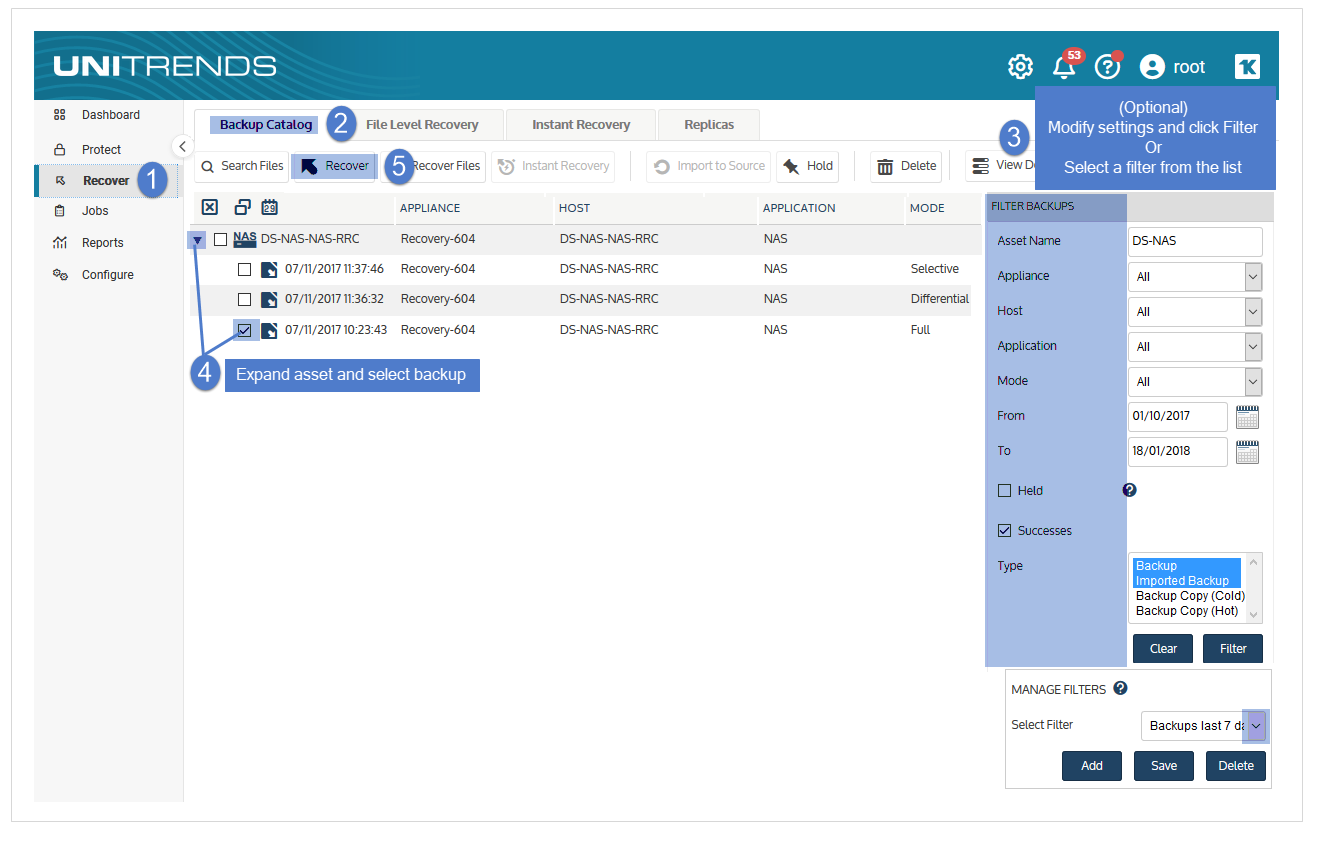Click the Kaseya K logo icon
Viewport: 1338px width, 851px height.
tap(1247, 67)
